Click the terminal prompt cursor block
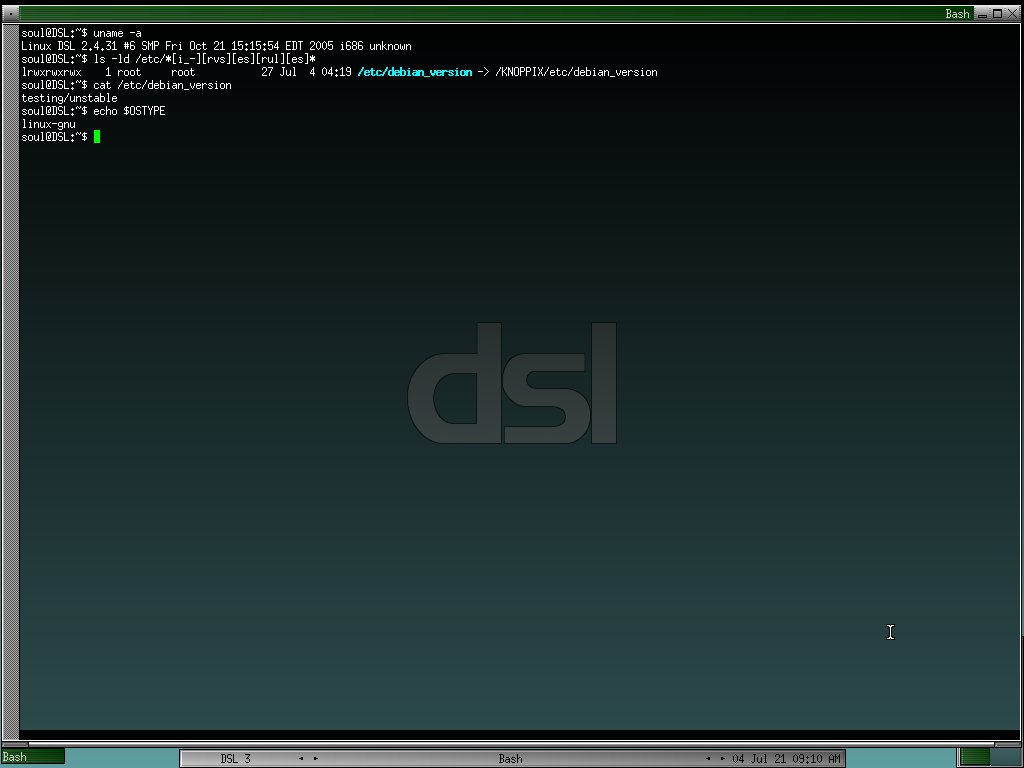The width and height of the screenshot is (1024, 768). 97,136
